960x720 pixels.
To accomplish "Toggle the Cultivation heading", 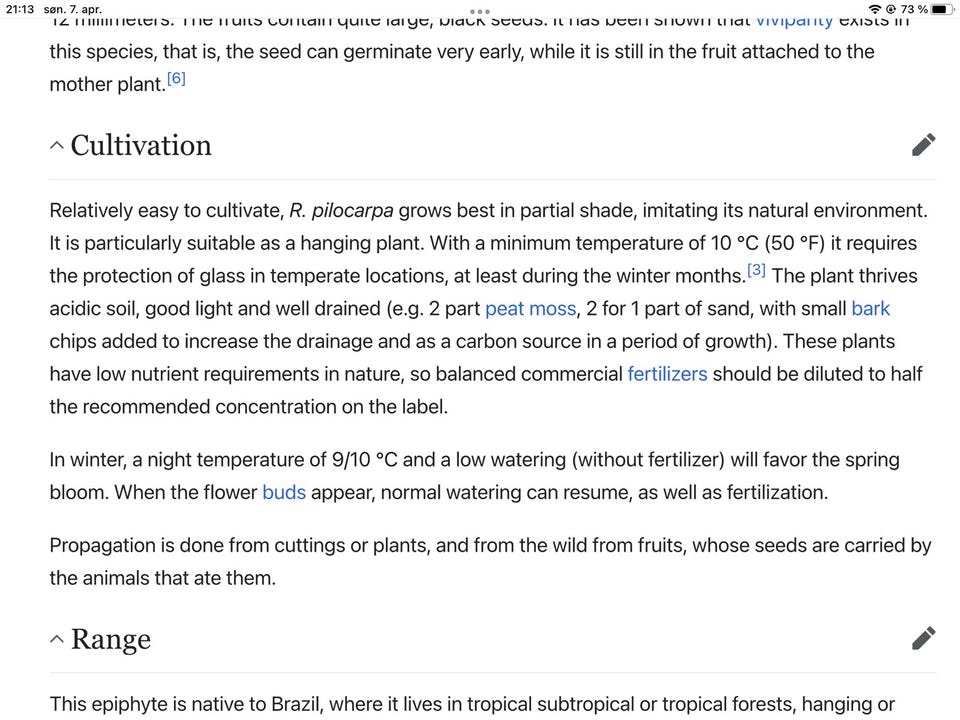I will [141, 145].
